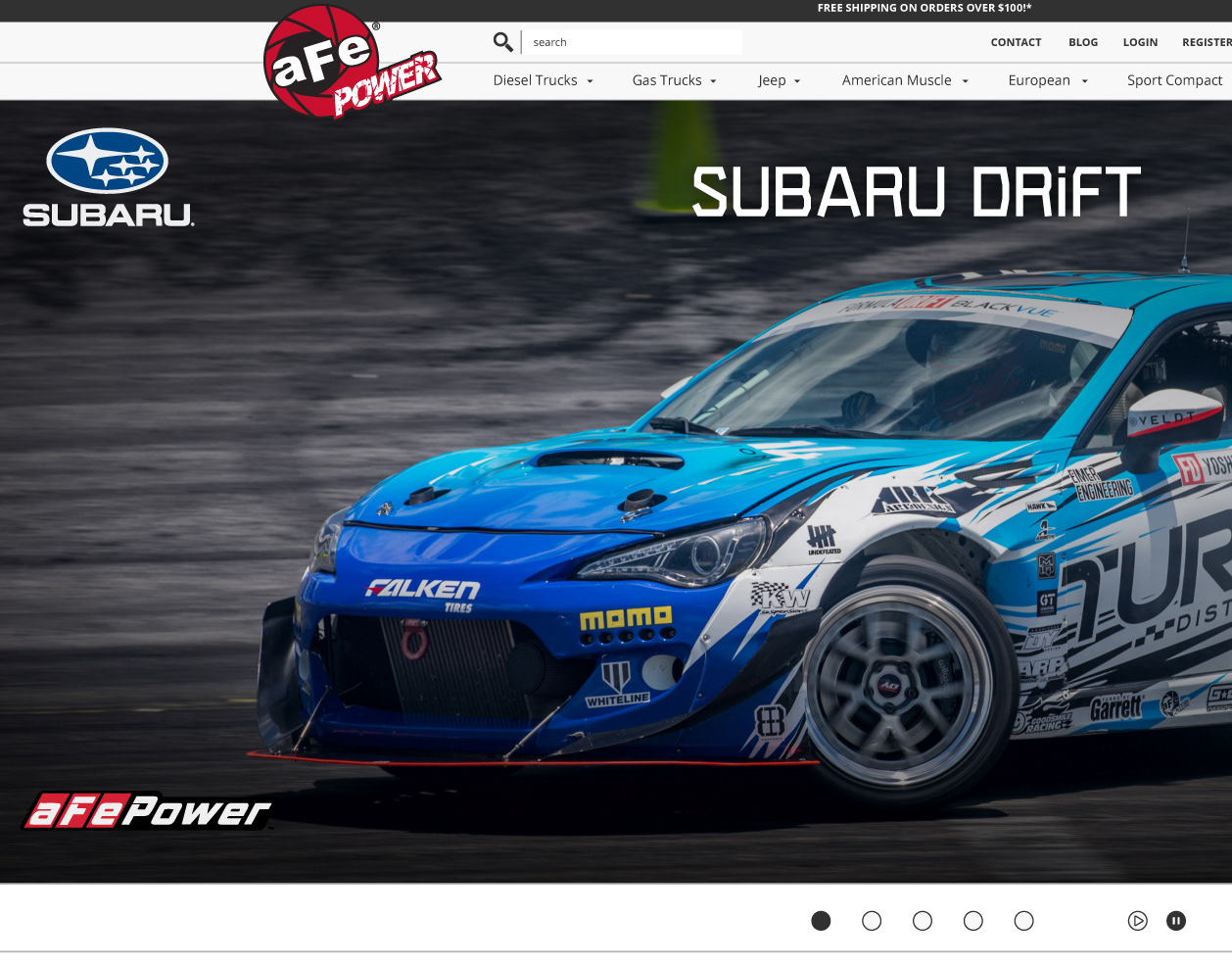Expand the Diesel Trucks dropdown arrow
The height and width of the screenshot is (965, 1232).
tap(590, 81)
